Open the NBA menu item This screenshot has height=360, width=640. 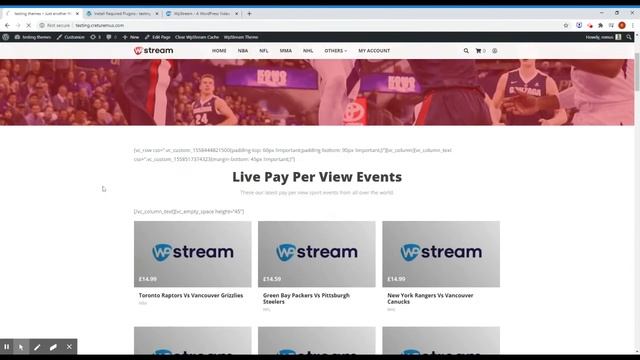point(243,51)
